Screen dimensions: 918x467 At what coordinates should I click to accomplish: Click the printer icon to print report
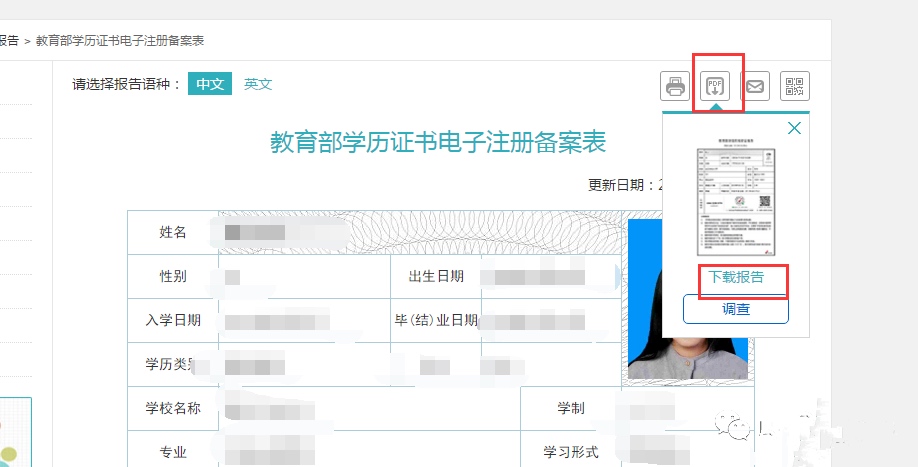676,86
